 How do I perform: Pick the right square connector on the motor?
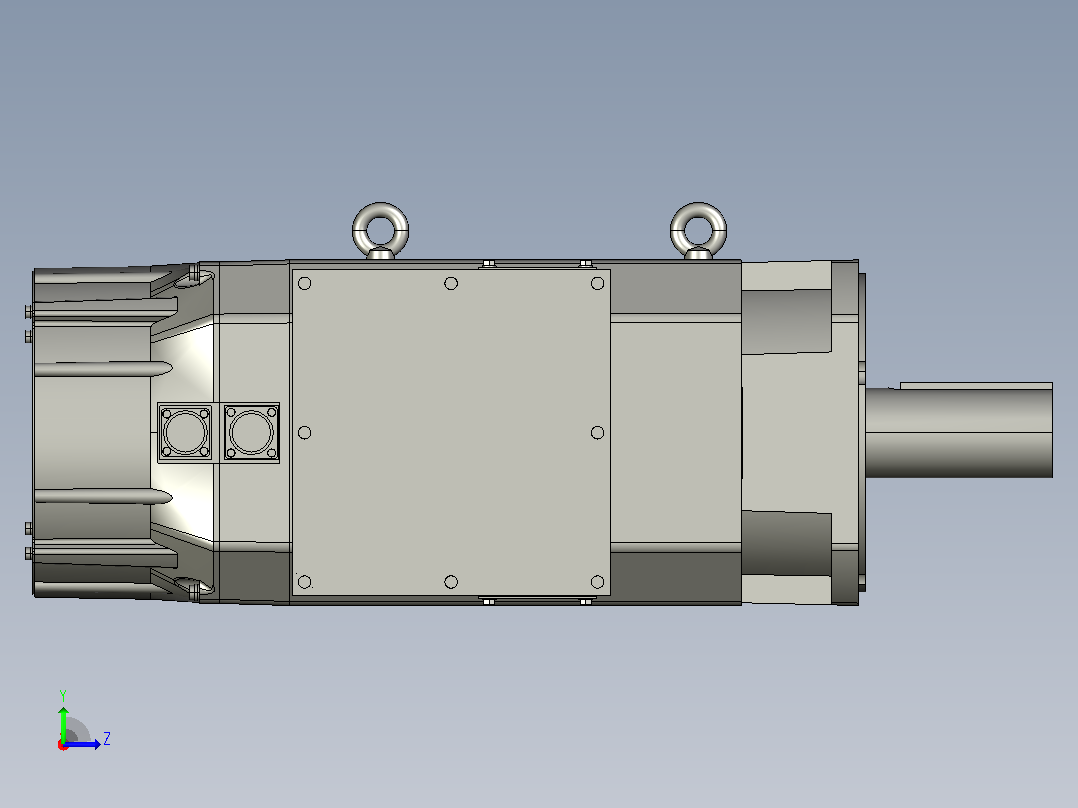(252, 433)
